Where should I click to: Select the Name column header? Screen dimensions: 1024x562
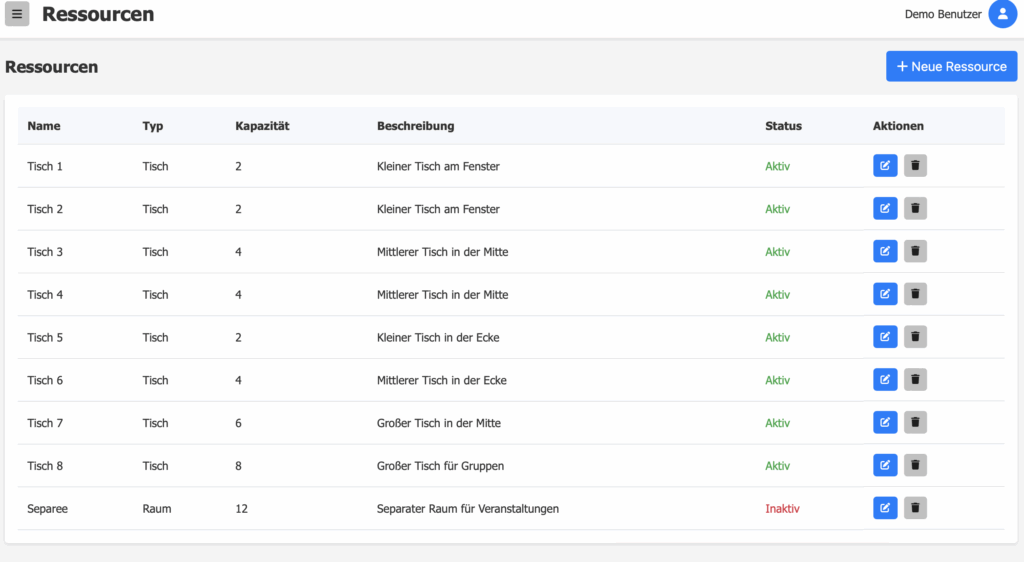pyautogui.click(x=44, y=126)
